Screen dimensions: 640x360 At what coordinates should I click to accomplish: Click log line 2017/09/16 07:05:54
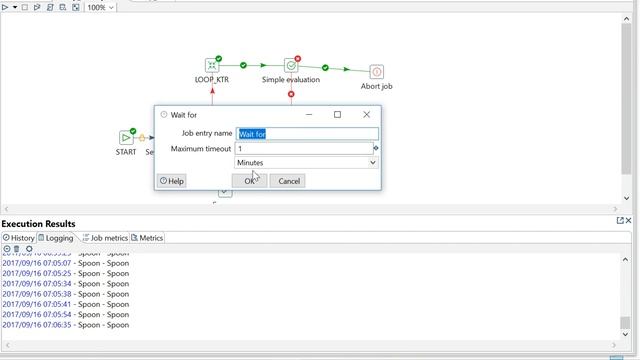(66, 315)
